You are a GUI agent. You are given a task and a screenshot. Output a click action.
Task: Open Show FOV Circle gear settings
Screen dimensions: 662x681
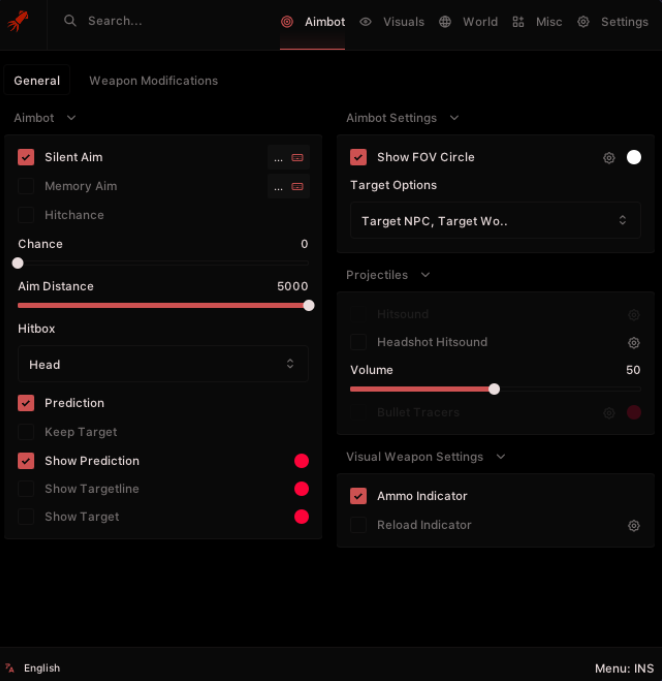point(609,158)
